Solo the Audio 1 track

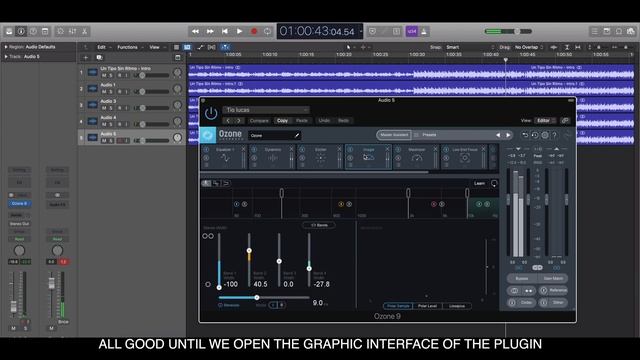(111, 92)
